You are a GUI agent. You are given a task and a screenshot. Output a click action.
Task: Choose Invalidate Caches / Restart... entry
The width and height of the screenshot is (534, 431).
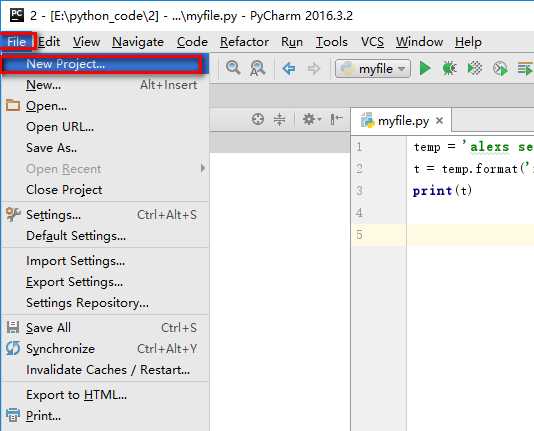tap(105, 370)
